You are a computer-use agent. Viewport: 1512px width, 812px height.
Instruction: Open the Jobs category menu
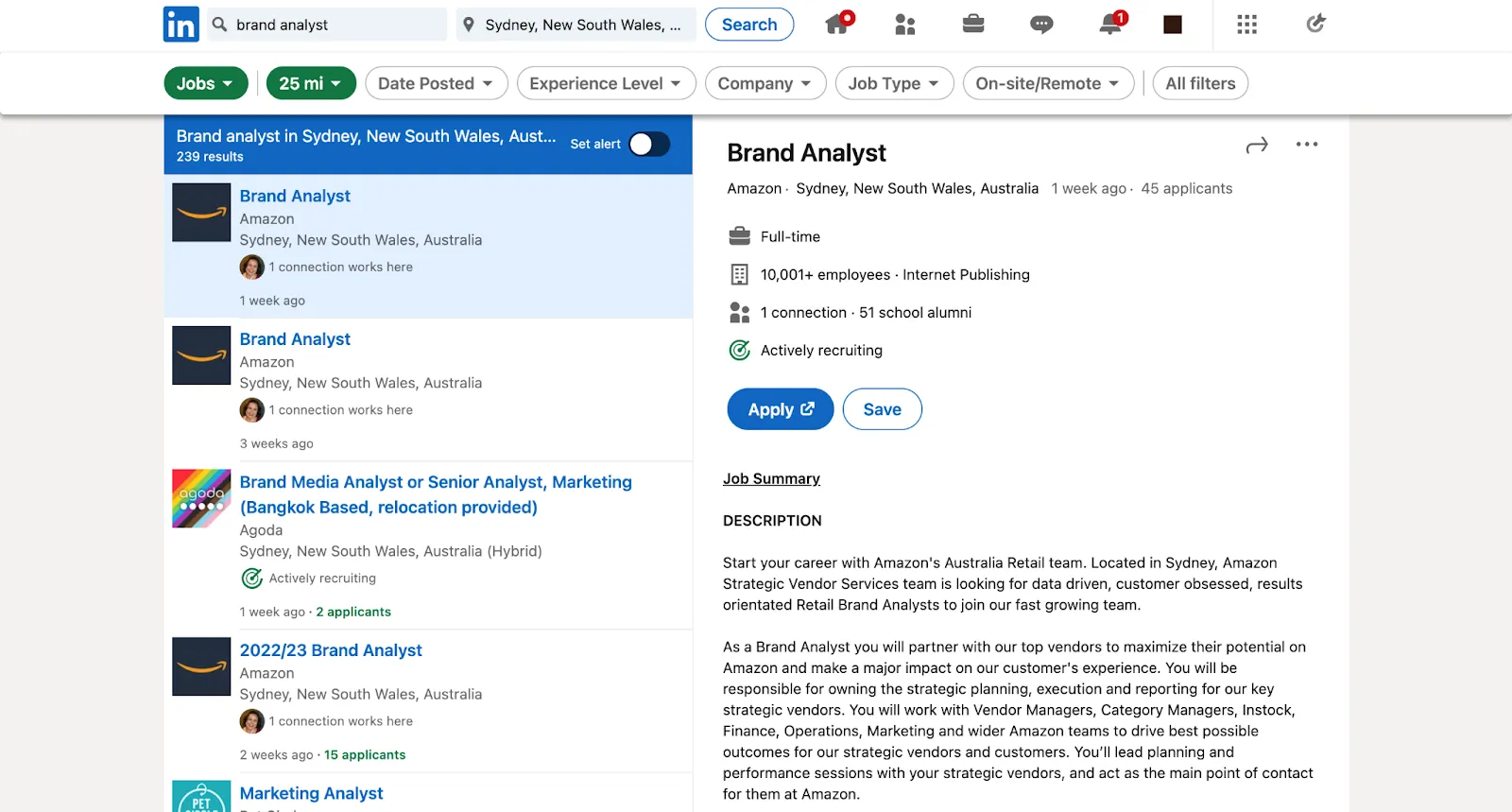click(205, 83)
